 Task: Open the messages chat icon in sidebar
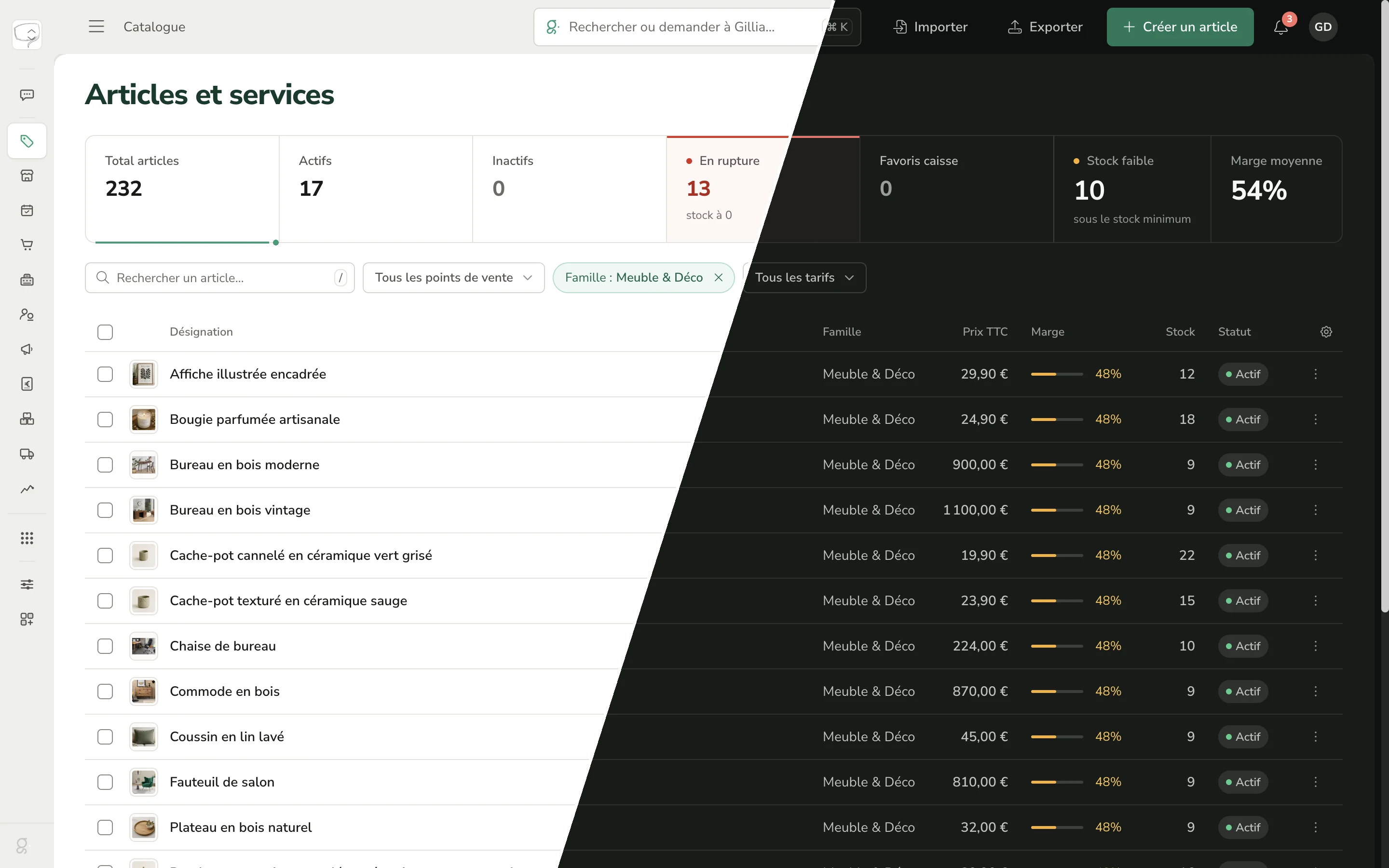(x=27, y=95)
